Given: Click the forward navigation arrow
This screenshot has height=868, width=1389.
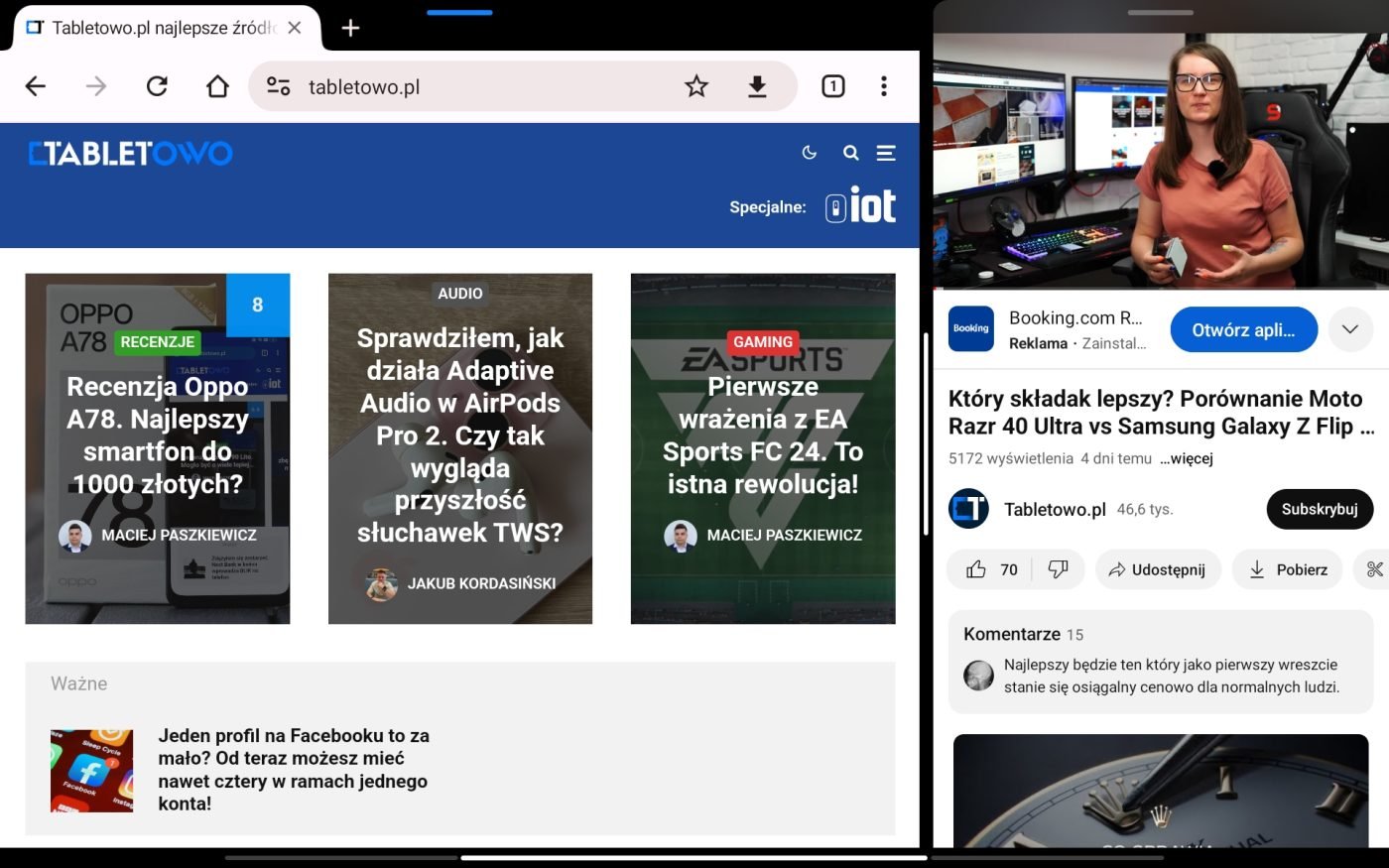Looking at the screenshot, I should pos(96,86).
